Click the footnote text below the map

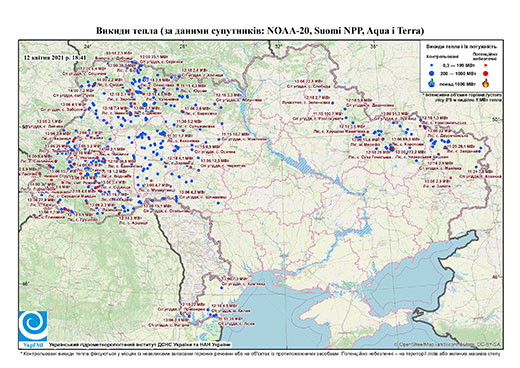click(260, 353)
